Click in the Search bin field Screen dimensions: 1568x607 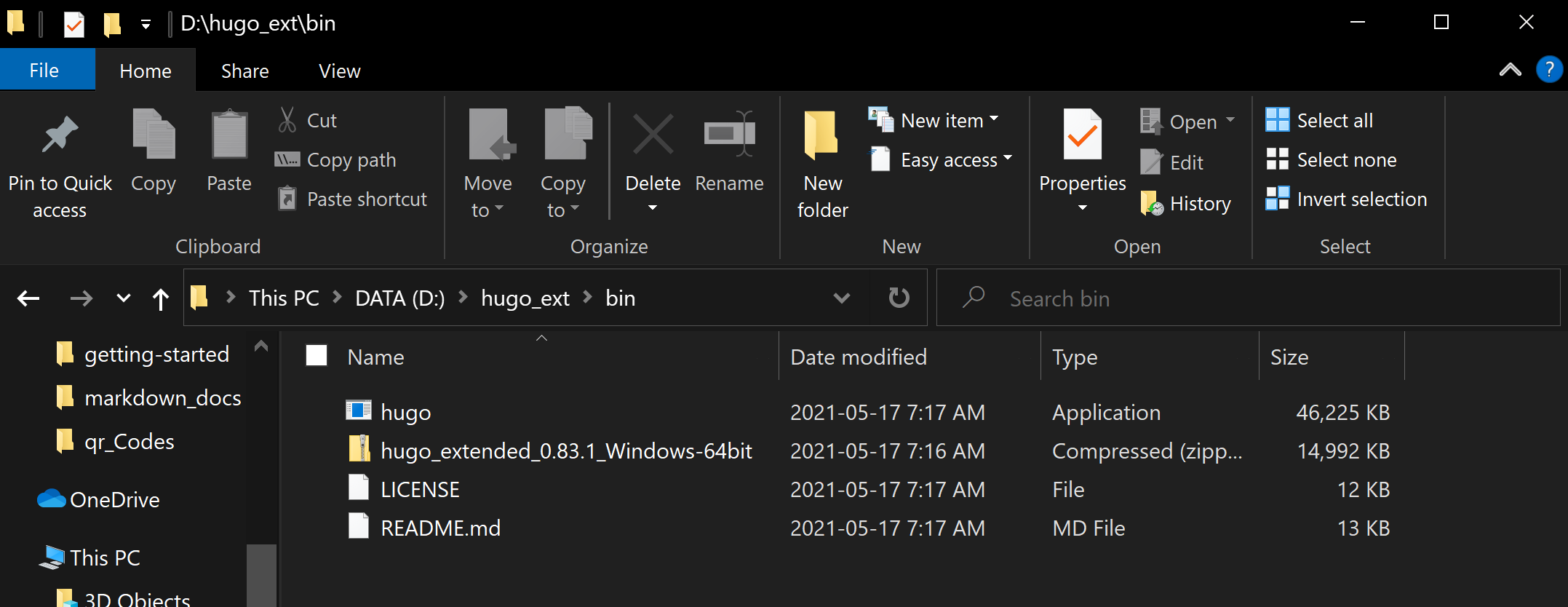coord(1248,298)
